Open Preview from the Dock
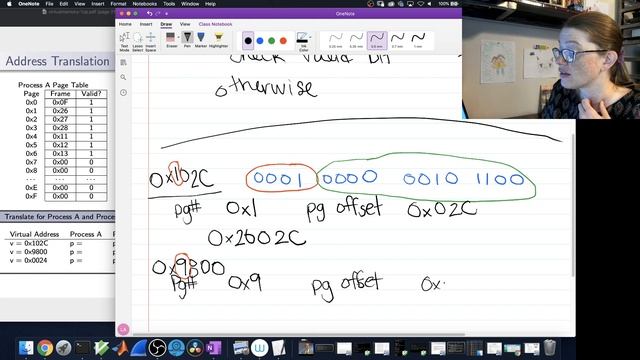This screenshot has width=640, height=360. (x=241, y=348)
